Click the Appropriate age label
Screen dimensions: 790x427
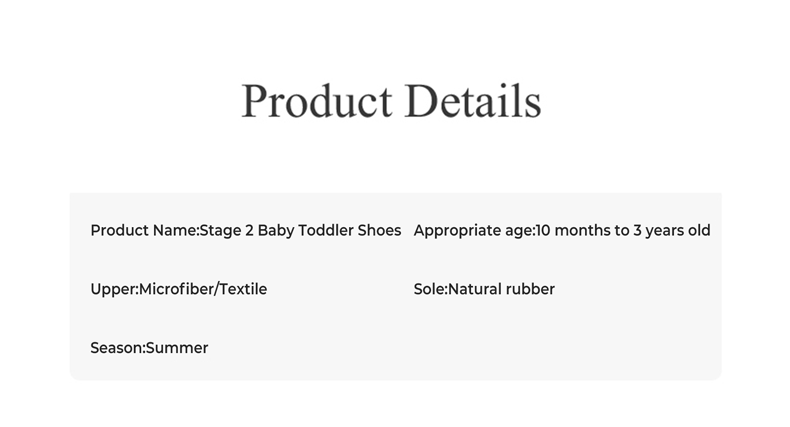(472, 231)
